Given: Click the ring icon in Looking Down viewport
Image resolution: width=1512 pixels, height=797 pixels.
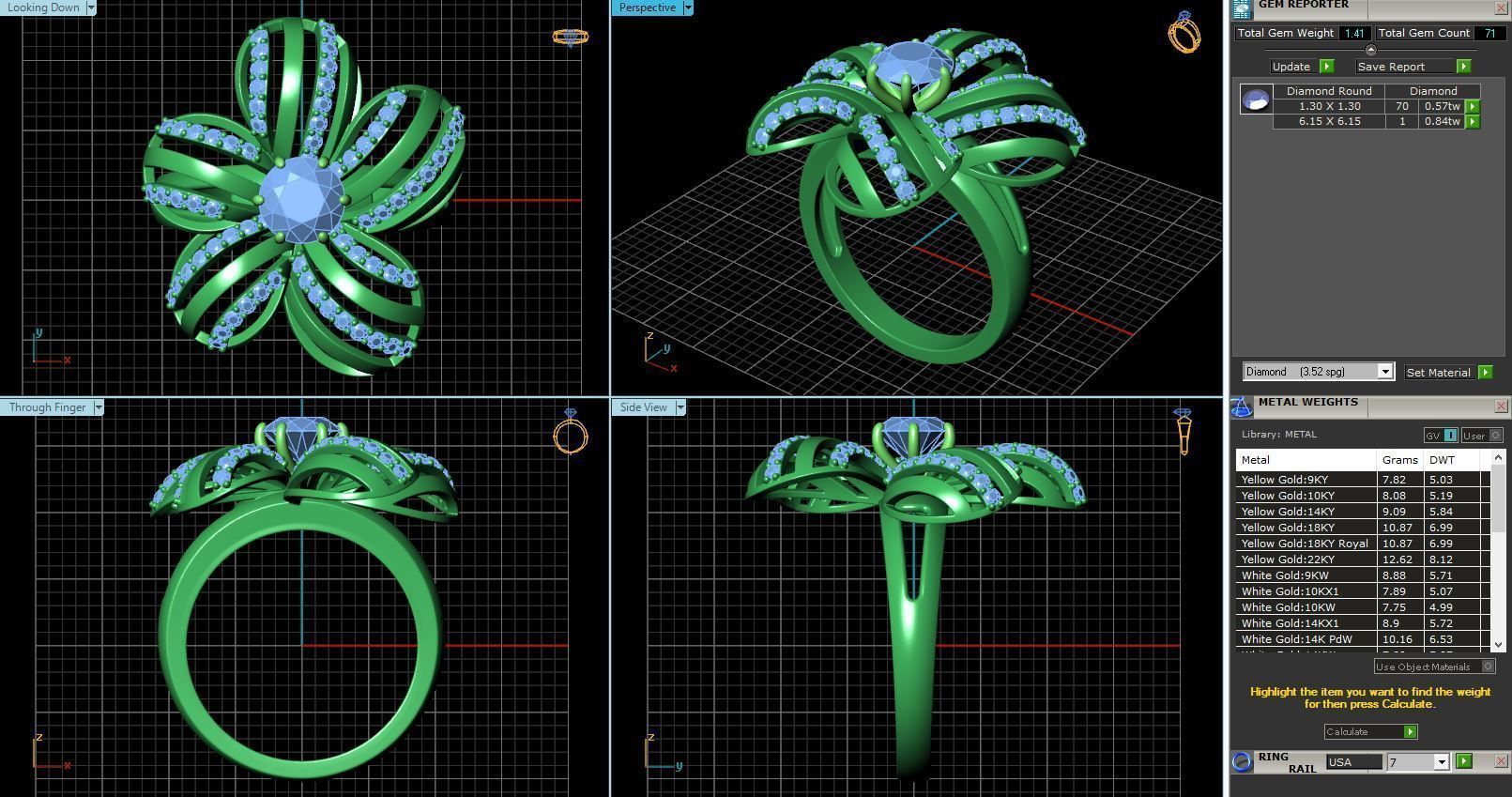Looking at the screenshot, I should [570, 38].
